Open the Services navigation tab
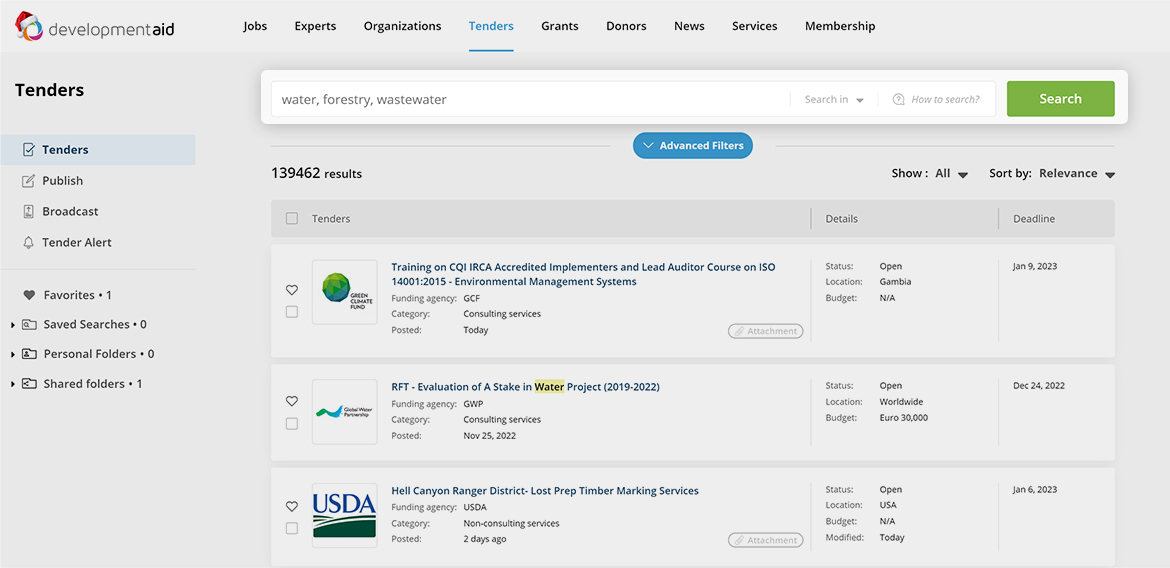Screen dimensions: 1170x568 pyautogui.click(x=754, y=26)
